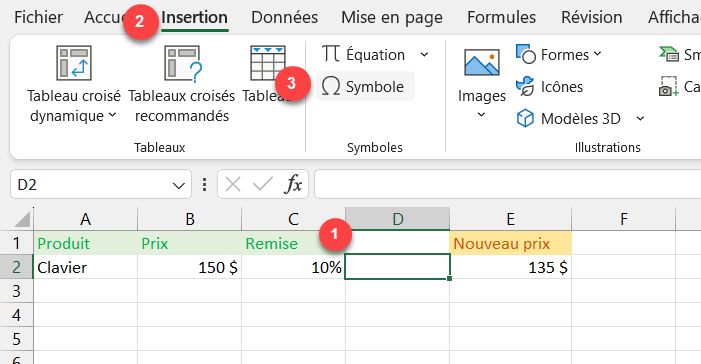Select row 1 header
Image resolution: width=701 pixels, height=364 pixels.
(x=17, y=243)
